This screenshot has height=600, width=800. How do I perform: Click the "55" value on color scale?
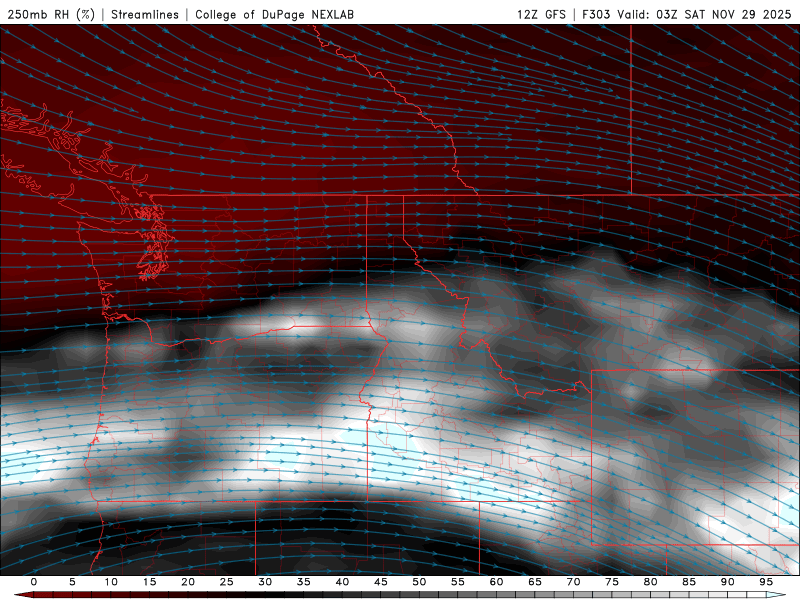tap(457, 582)
